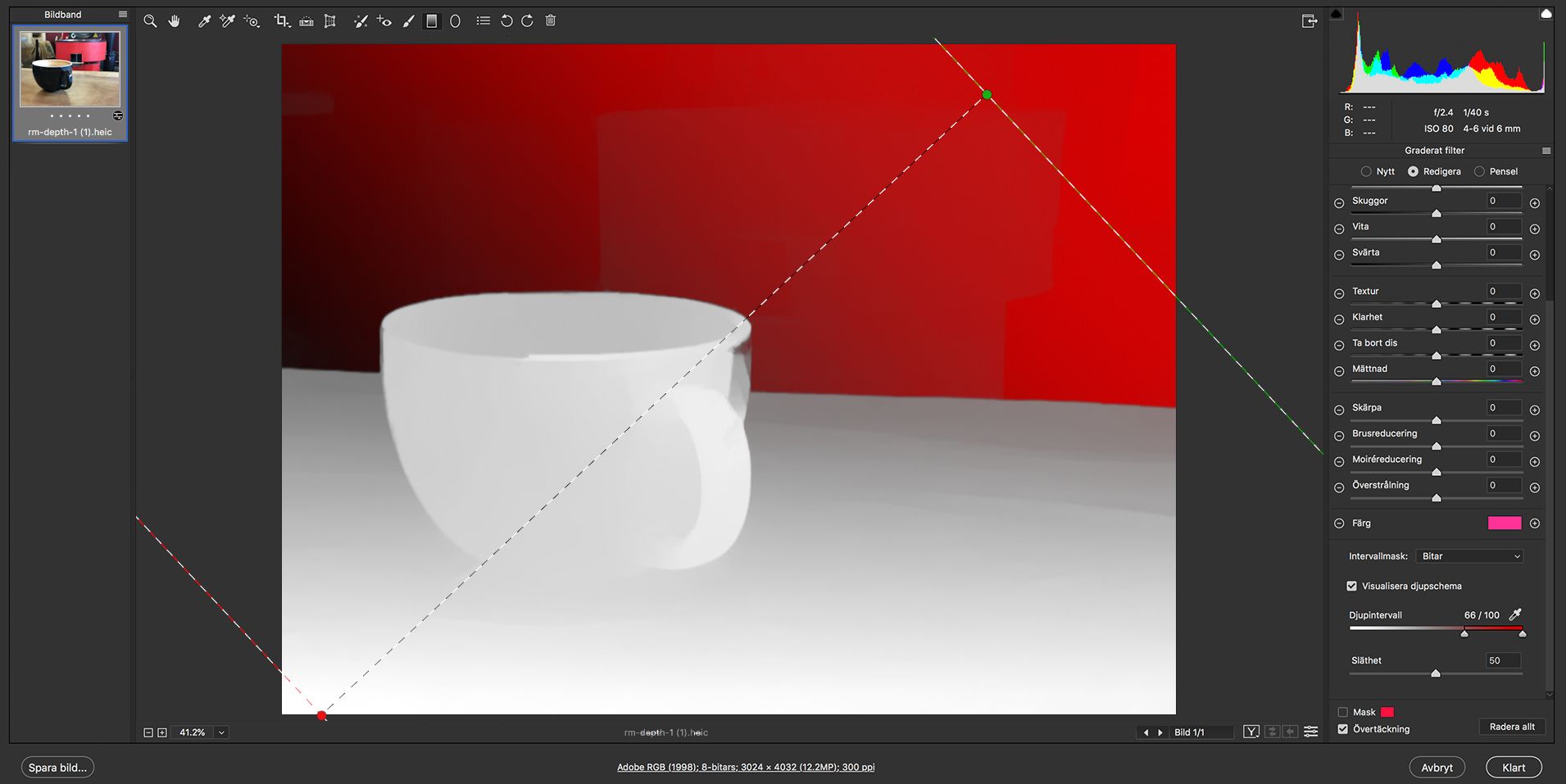This screenshot has height=784, width=1566.
Task: Increase Vita with plus button
Action: coord(1535,229)
